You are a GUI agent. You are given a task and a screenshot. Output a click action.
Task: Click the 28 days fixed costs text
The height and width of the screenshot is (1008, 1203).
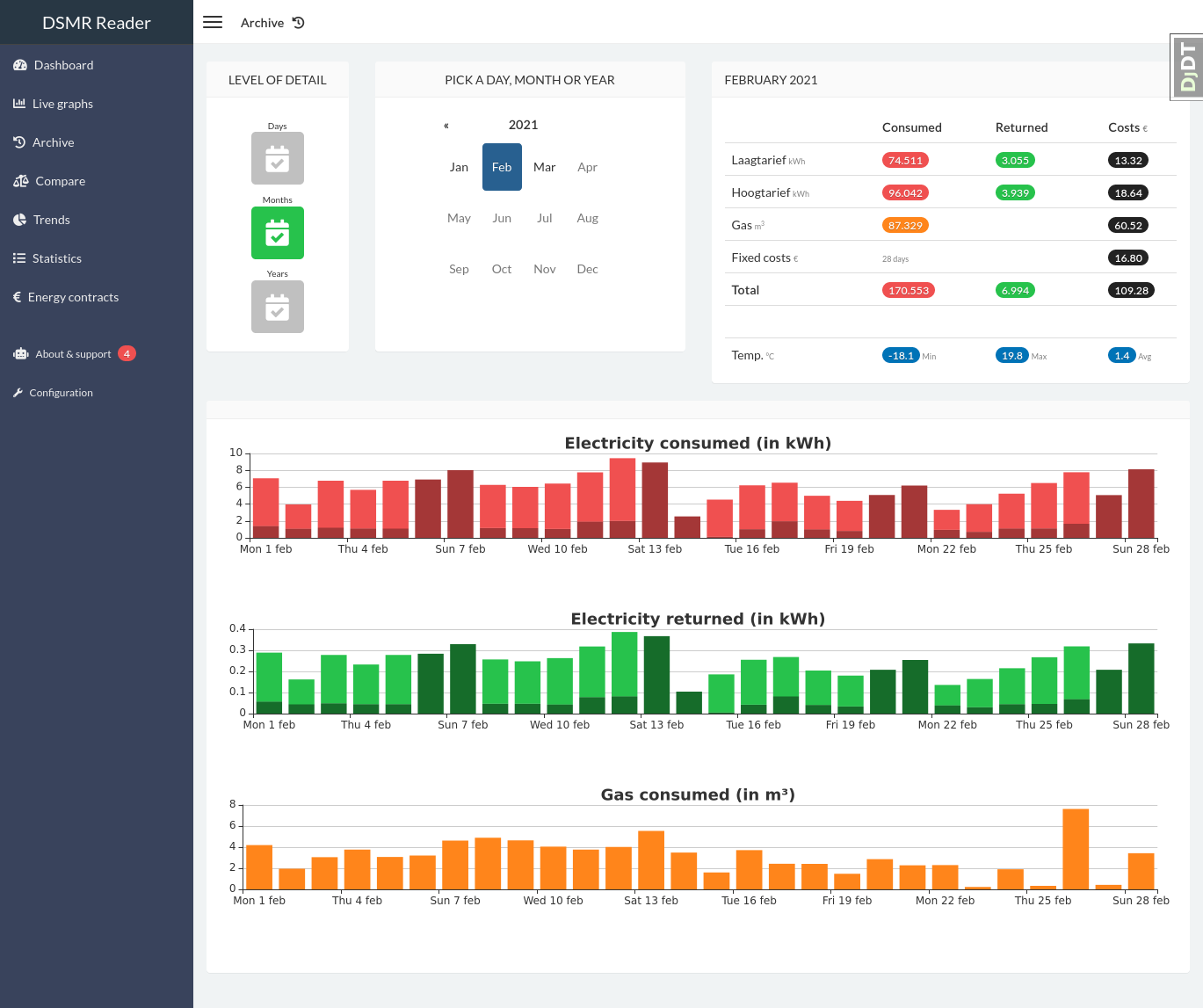895,258
